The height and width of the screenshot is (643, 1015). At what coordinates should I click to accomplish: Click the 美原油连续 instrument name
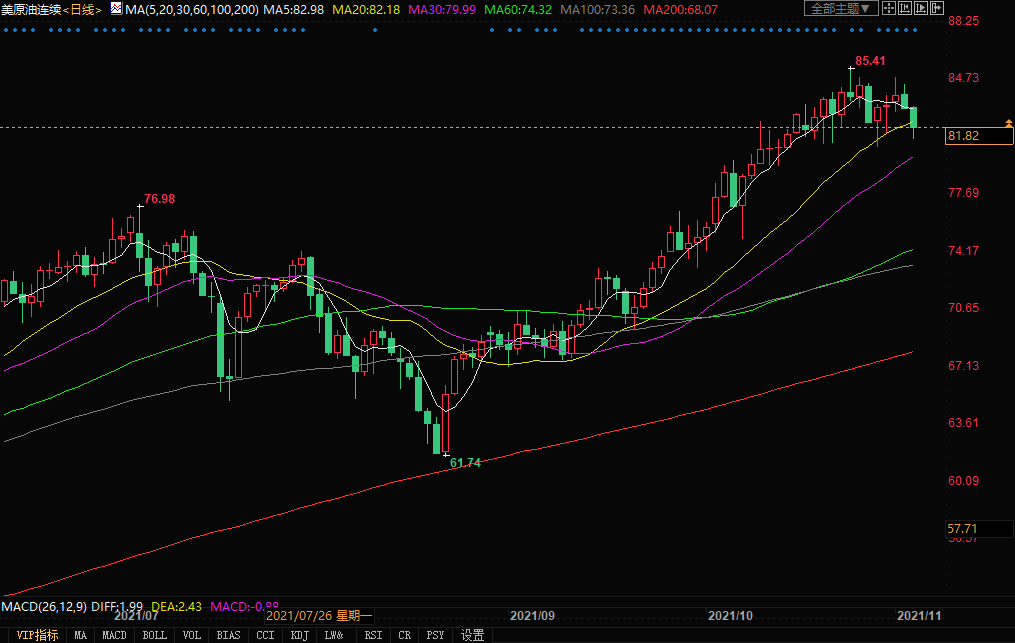pos(30,9)
